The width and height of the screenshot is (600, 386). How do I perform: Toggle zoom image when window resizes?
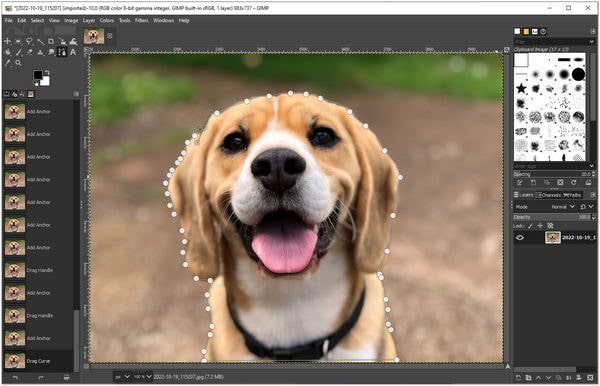507,50
